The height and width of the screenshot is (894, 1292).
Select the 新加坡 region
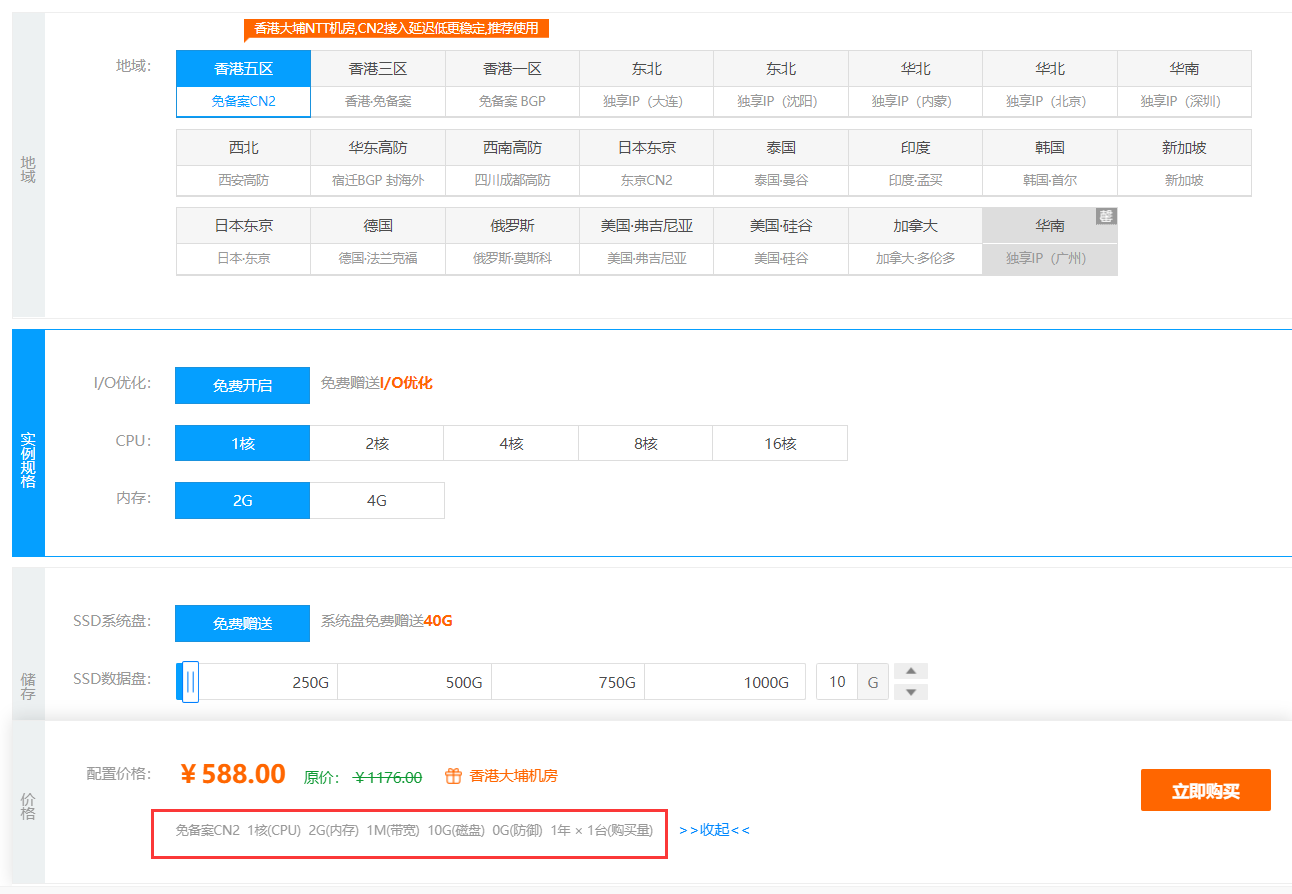(1184, 163)
